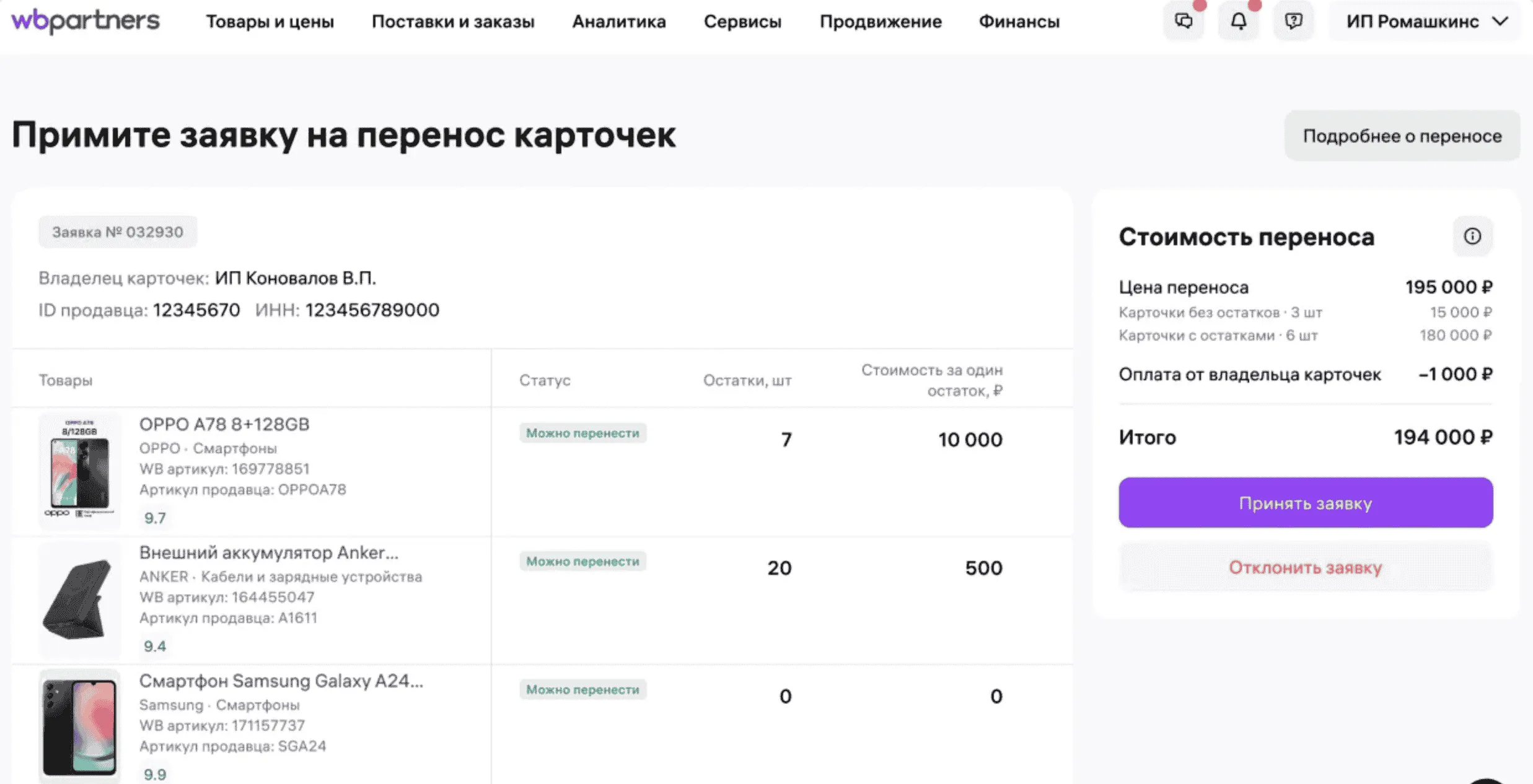Click the 9.7 rating badge under OPPO A78
Image resolution: width=1533 pixels, height=784 pixels.
point(155,518)
